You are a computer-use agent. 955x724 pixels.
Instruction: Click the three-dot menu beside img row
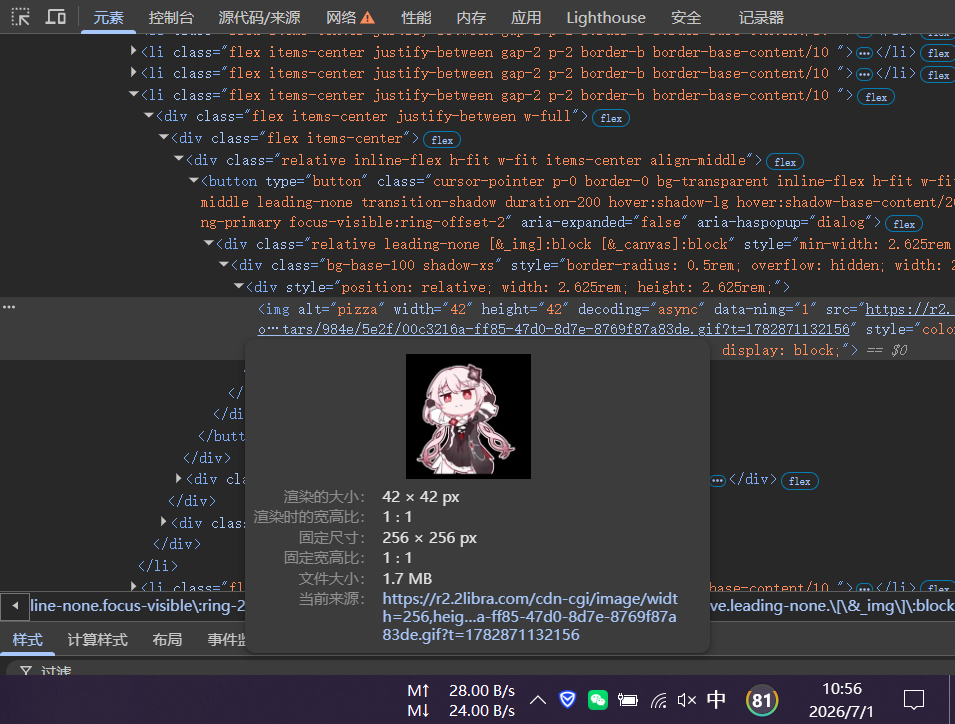point(9,307)
